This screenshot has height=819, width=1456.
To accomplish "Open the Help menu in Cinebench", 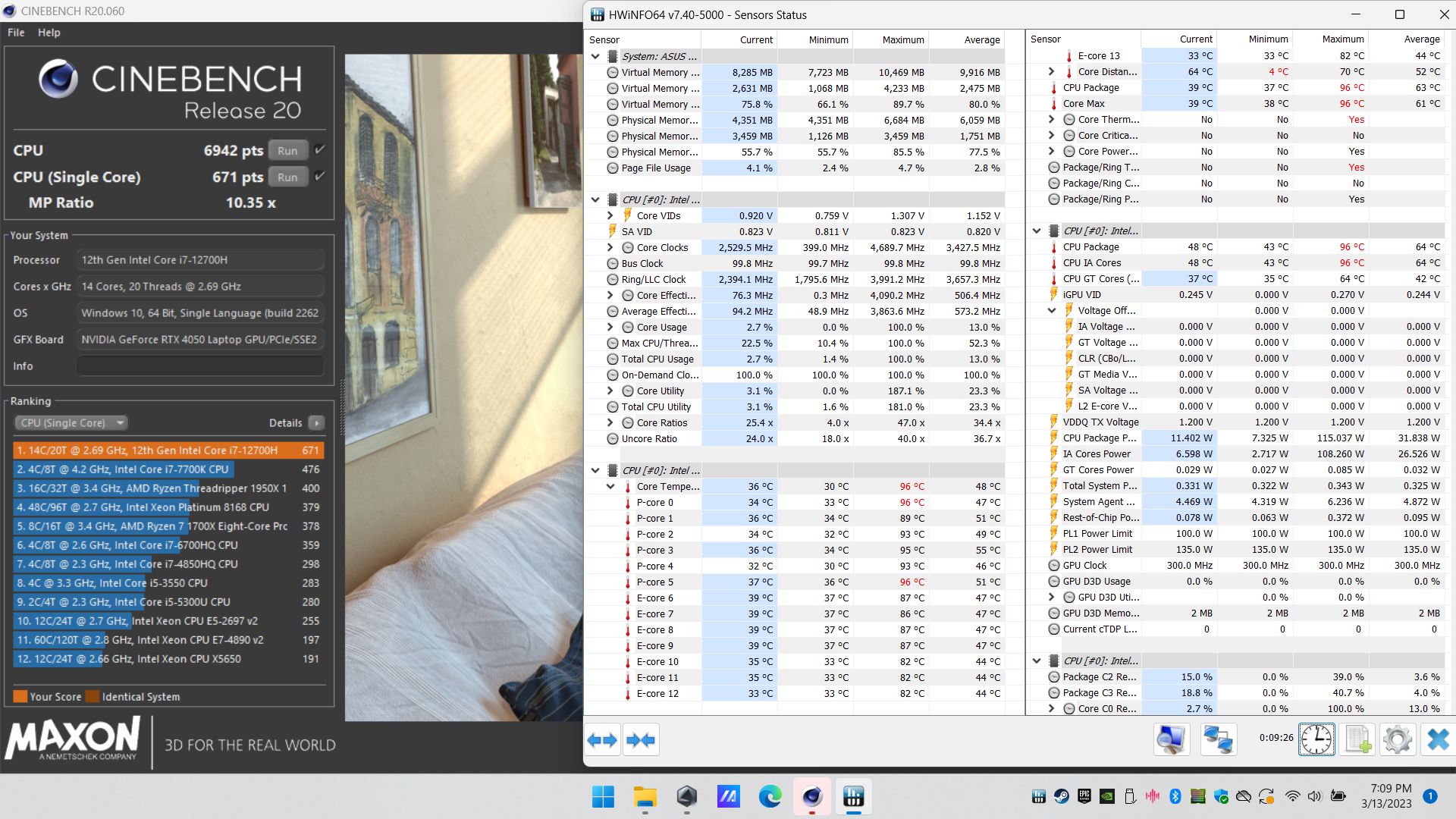I will (49, 32).
